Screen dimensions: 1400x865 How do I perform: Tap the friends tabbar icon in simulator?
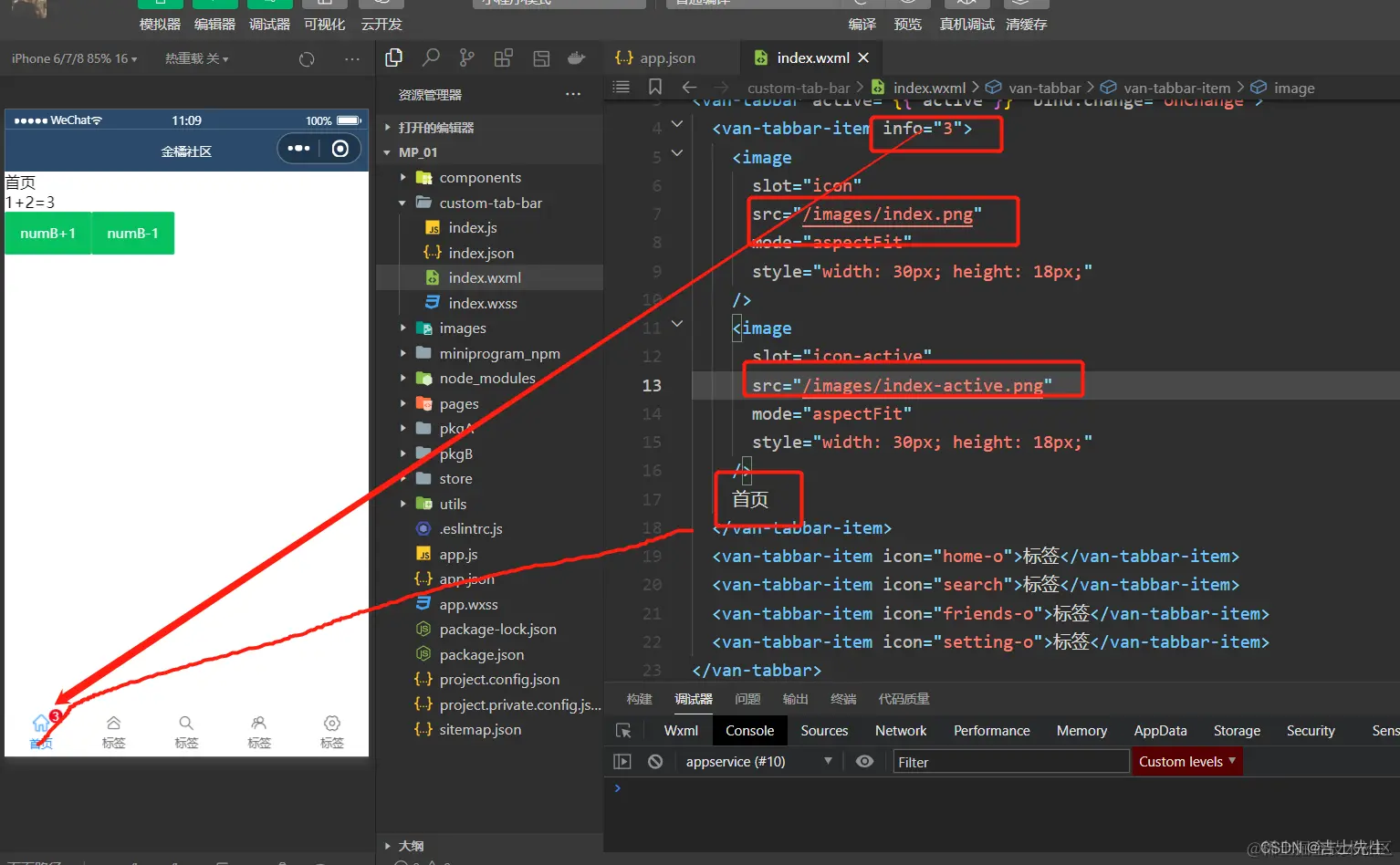pyautogui.click(x=259, y=723)
